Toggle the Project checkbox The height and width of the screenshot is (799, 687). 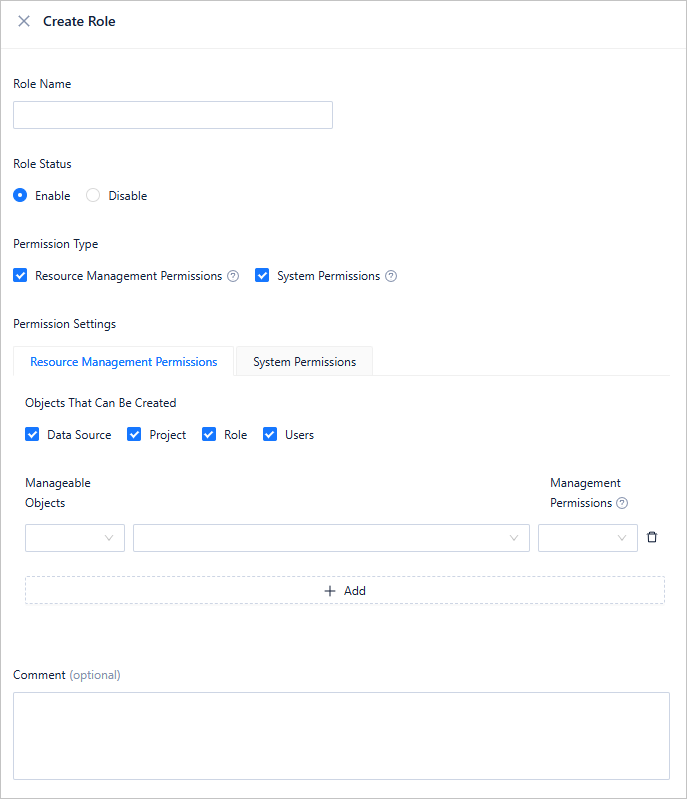point(134,434)
